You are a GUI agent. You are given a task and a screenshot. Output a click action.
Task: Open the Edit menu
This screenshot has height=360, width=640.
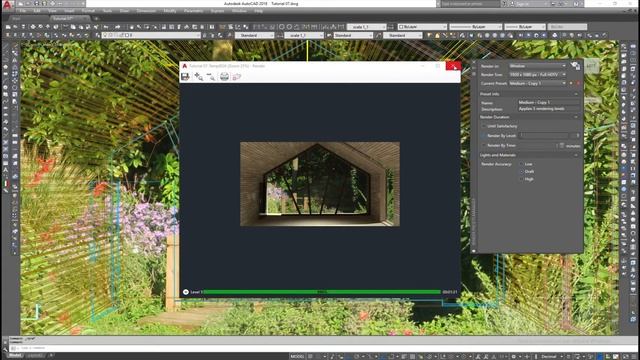pos(37,11)
